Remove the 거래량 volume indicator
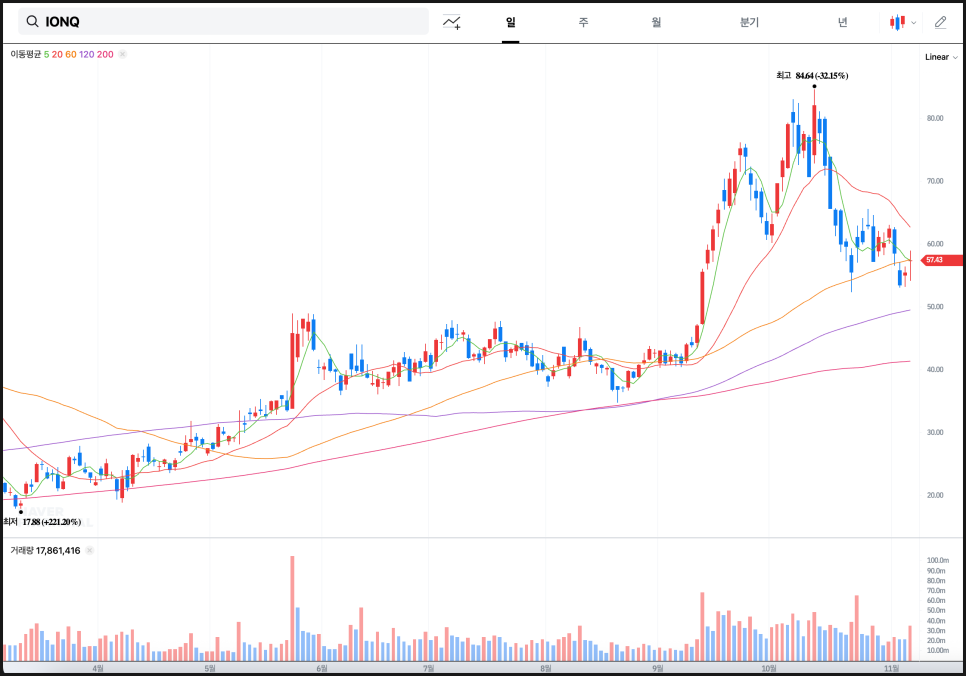Image resolution: width=966 pixels, height=676 pixels. tap(89, 551)
